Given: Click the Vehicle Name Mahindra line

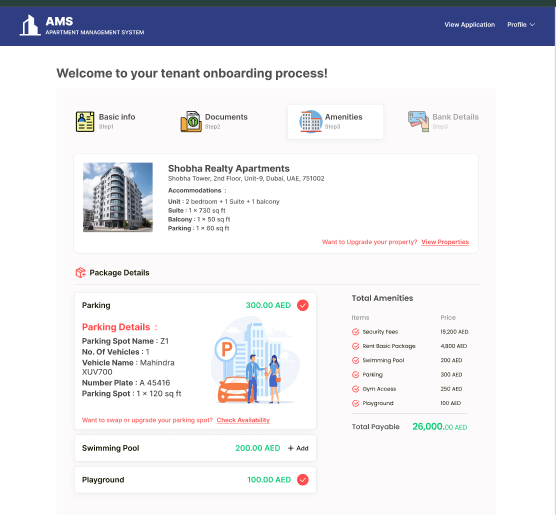Looking at the screenshot, I should 128,367.
